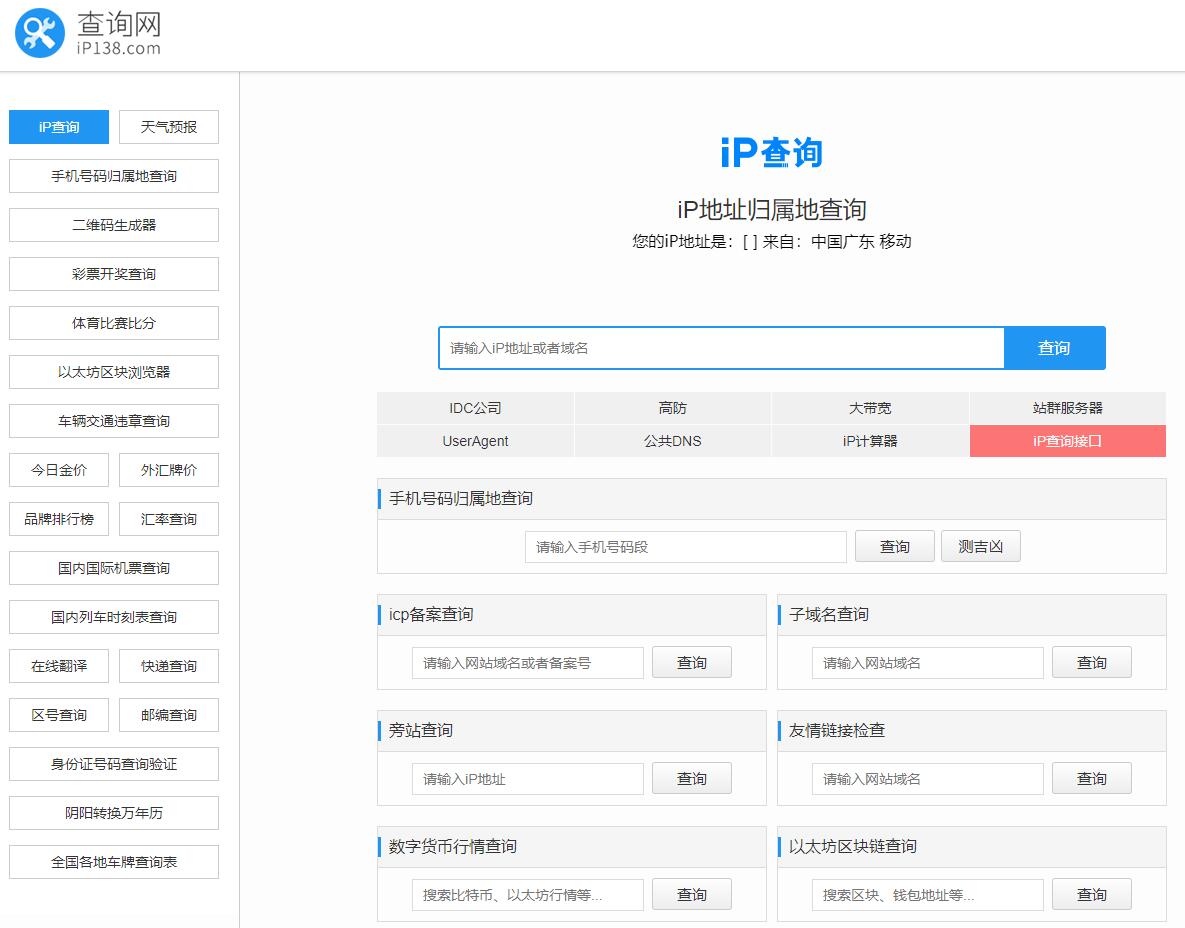
Task: Click the blue 查询 button beside the IP input
Action: (1054, 348)
